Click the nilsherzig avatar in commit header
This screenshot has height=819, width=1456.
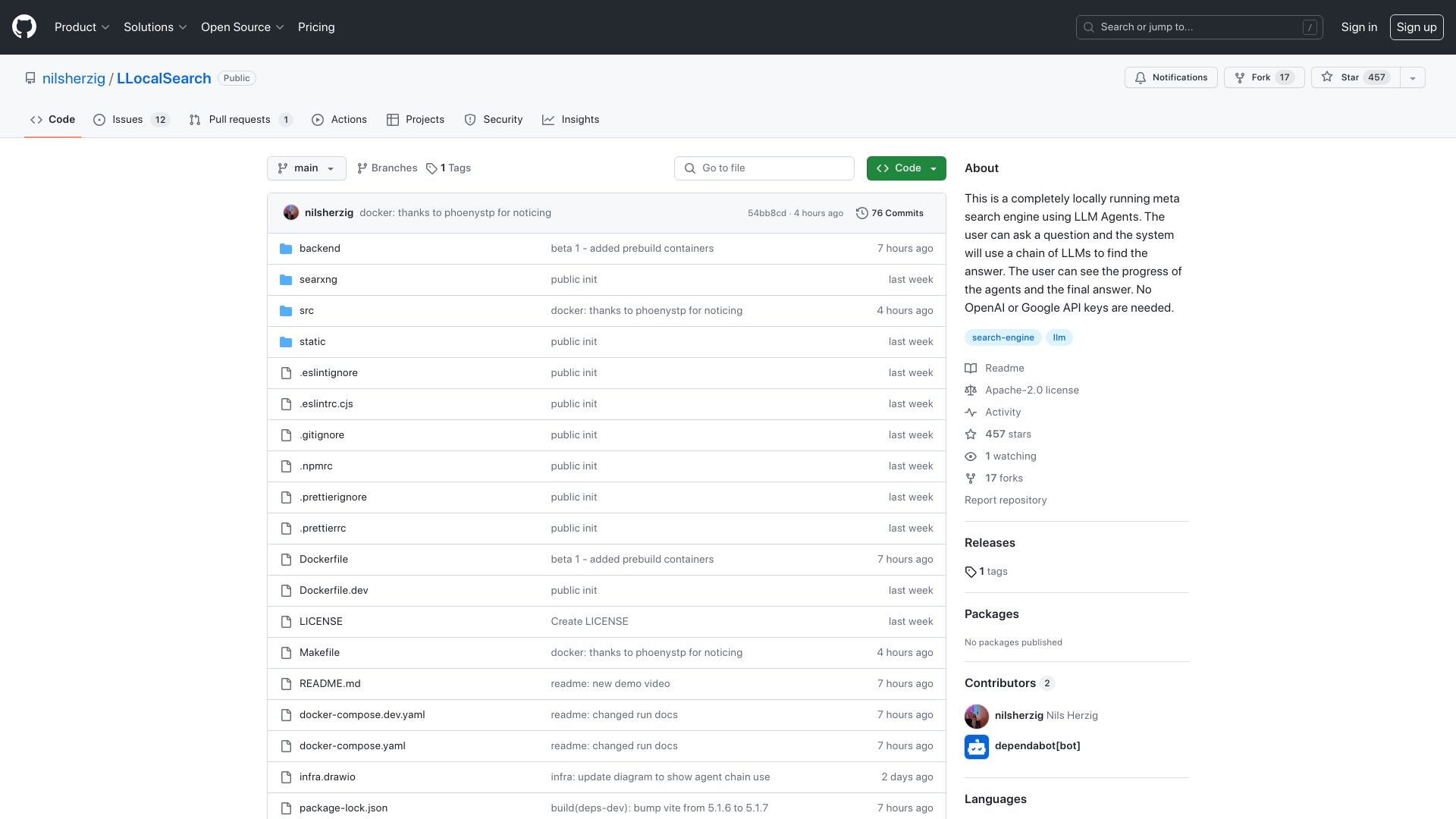point(291,213)
